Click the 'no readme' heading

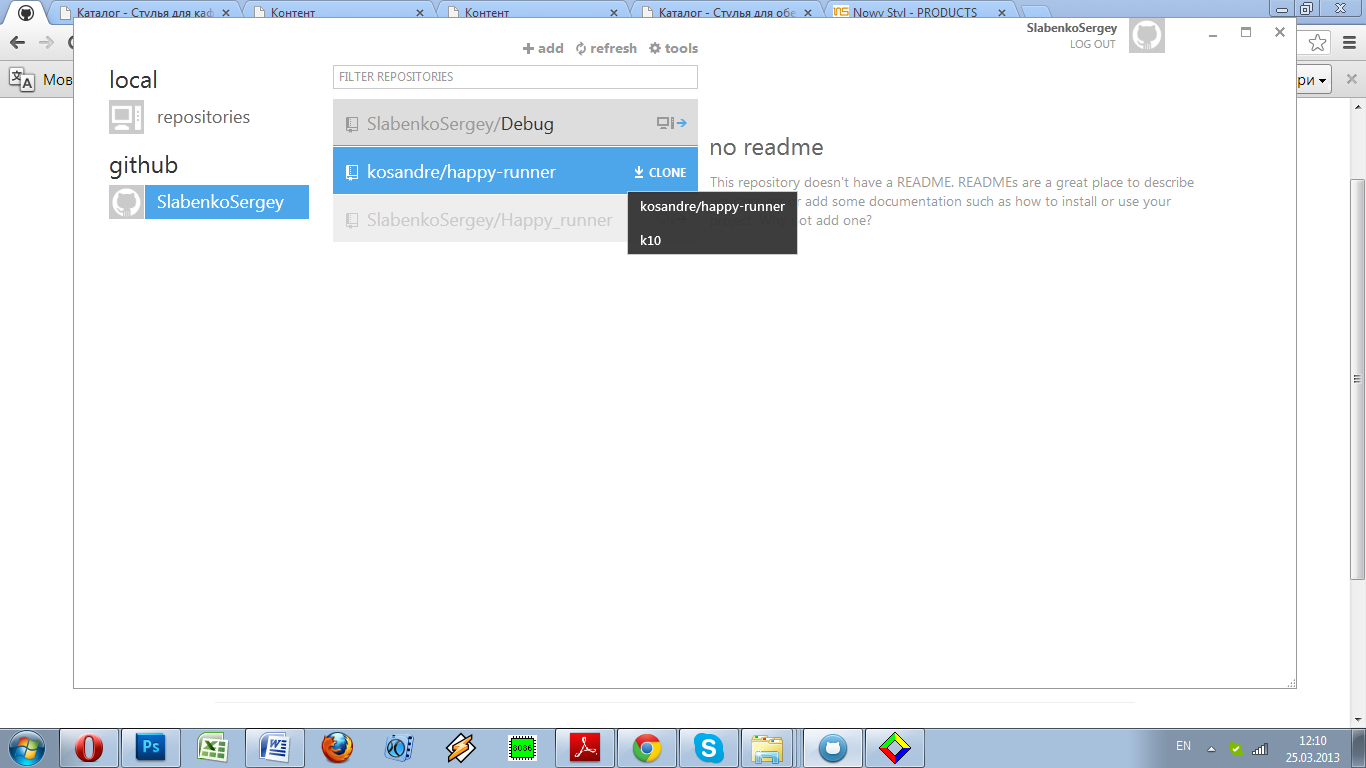point(766,147)
